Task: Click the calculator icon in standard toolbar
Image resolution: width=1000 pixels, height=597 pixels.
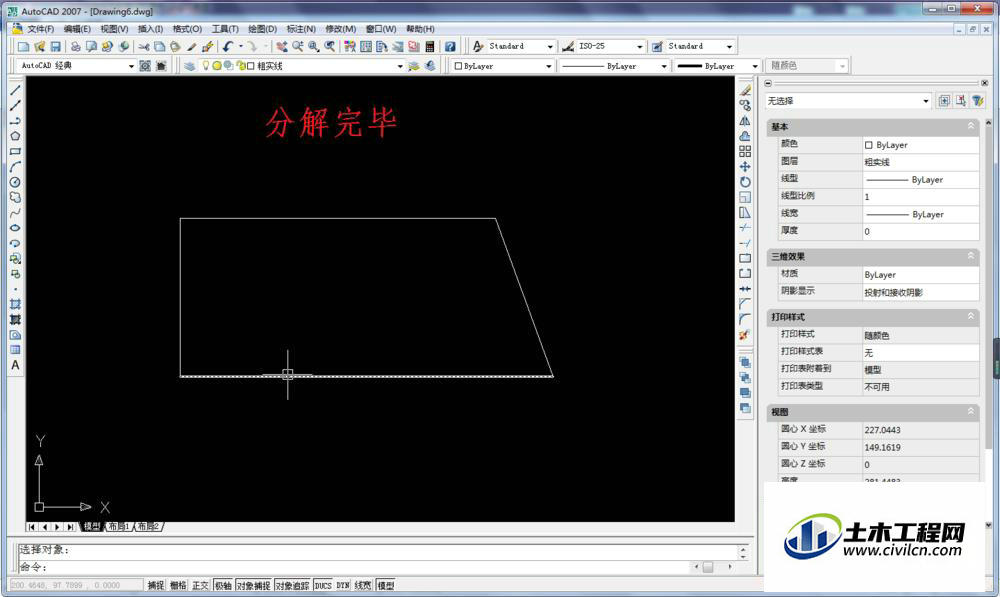Action: (430, 47)
